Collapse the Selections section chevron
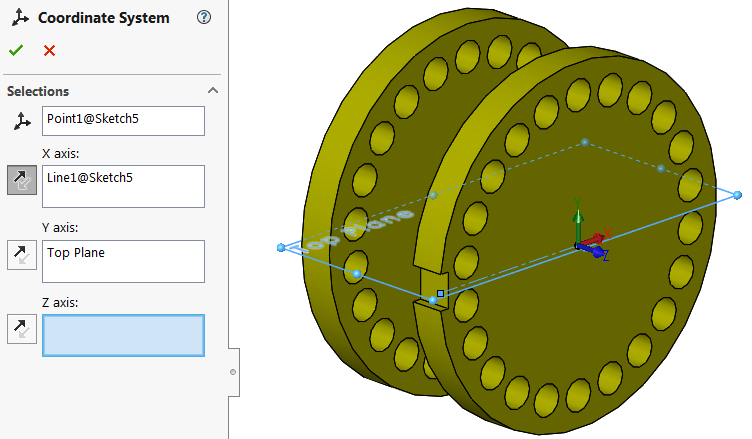Image resolution: width=752 pixels, height=439 pixels. [213, 90]
